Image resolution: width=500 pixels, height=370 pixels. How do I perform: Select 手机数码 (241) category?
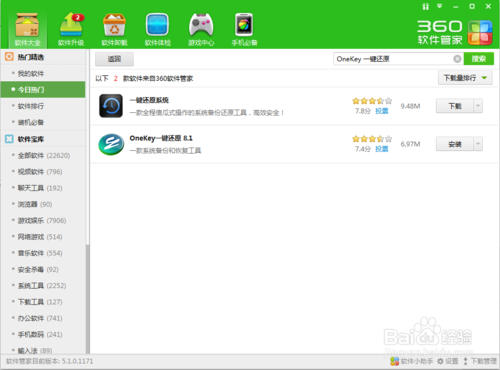(43, 334)
